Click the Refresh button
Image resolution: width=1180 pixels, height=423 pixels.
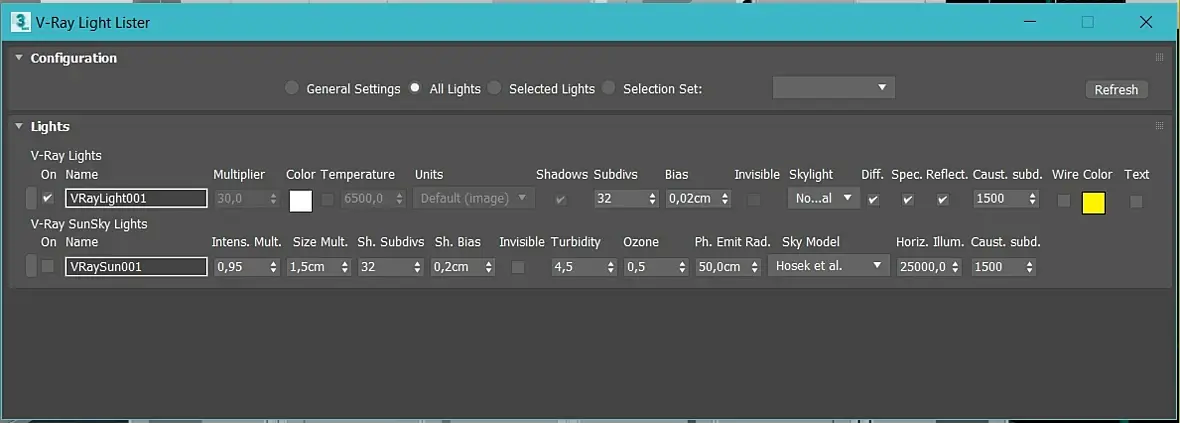[x=1116, y=90]
